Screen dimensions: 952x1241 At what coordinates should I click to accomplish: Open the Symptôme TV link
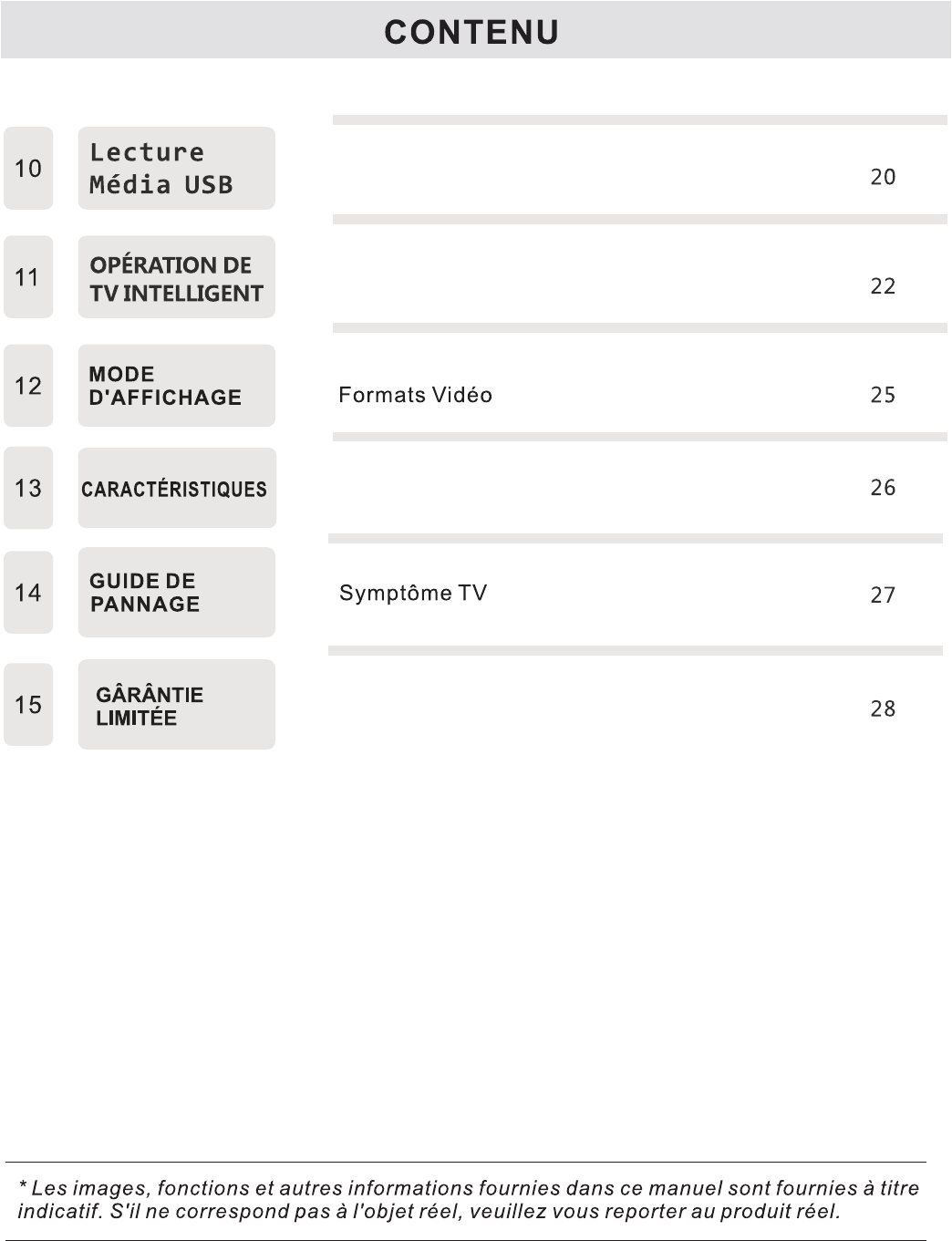pyautogui.click(x=413, y=594)
